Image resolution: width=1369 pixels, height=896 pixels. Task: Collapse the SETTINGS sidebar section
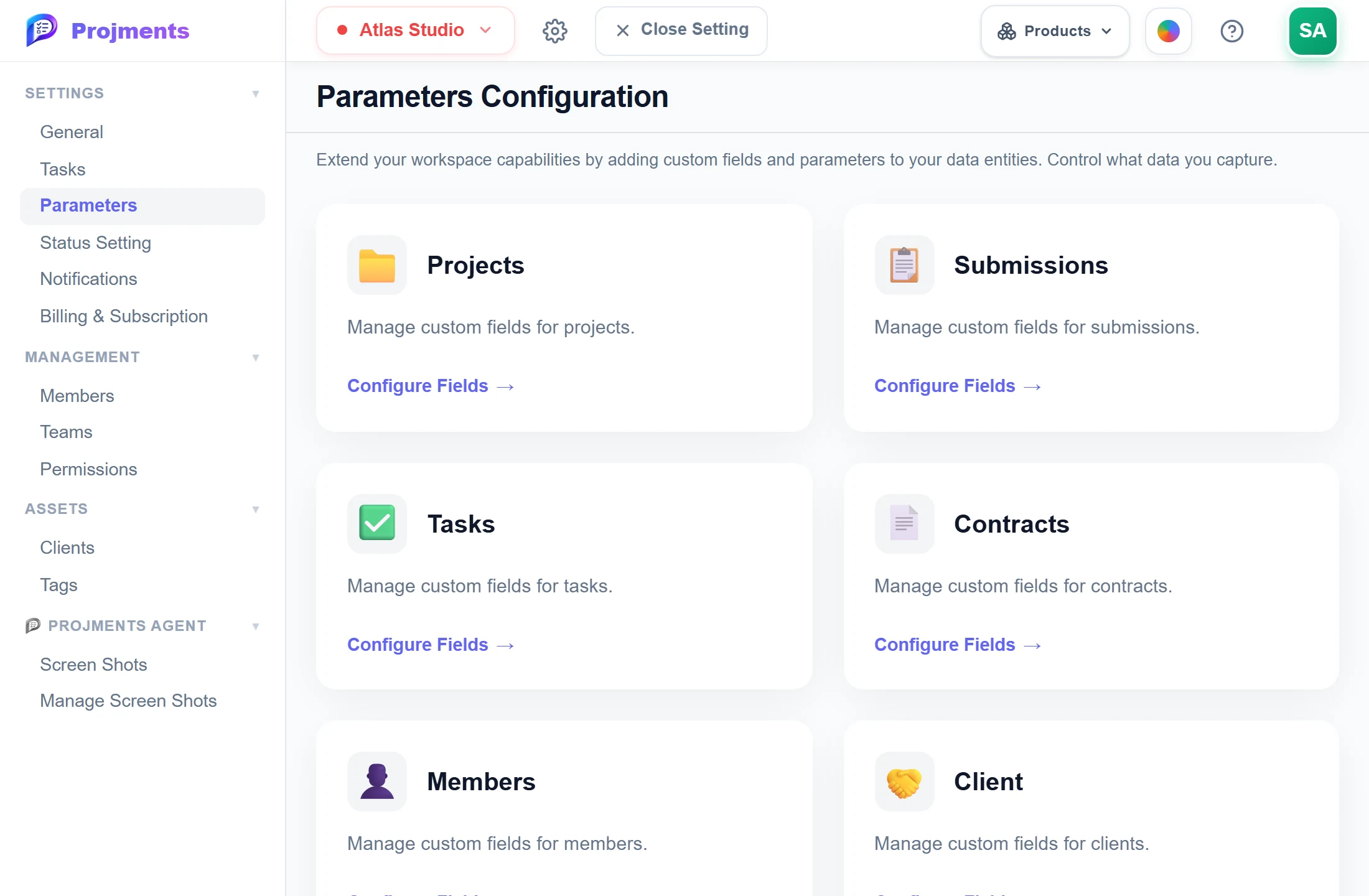[255, 94]
